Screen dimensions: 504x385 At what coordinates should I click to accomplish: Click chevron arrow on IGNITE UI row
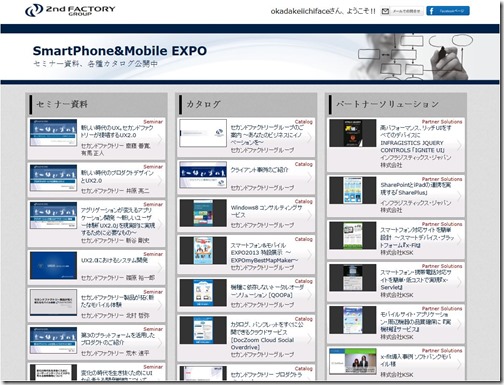[459, 145]
